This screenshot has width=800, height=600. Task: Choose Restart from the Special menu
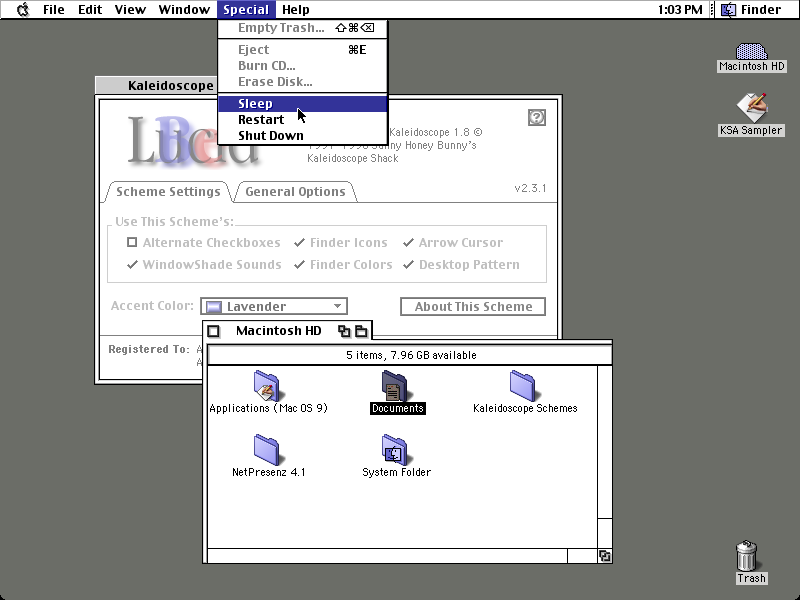tap(303, 119)
